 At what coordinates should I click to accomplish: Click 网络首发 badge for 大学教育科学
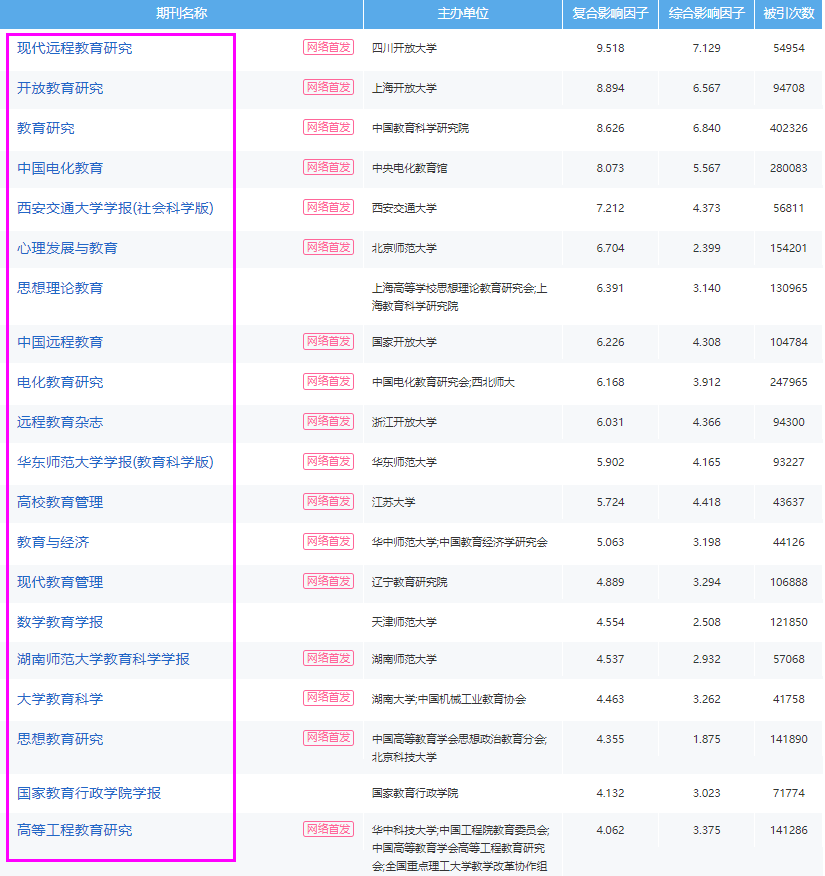pos(328,698)
